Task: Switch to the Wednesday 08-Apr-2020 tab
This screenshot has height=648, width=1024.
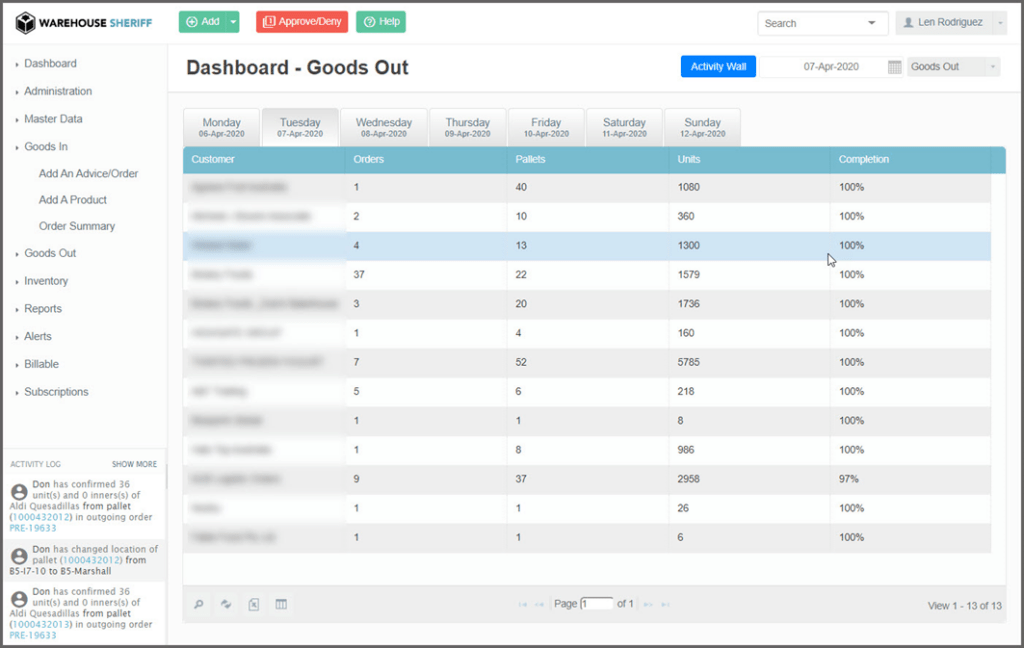Action: [x=384, y=127]
